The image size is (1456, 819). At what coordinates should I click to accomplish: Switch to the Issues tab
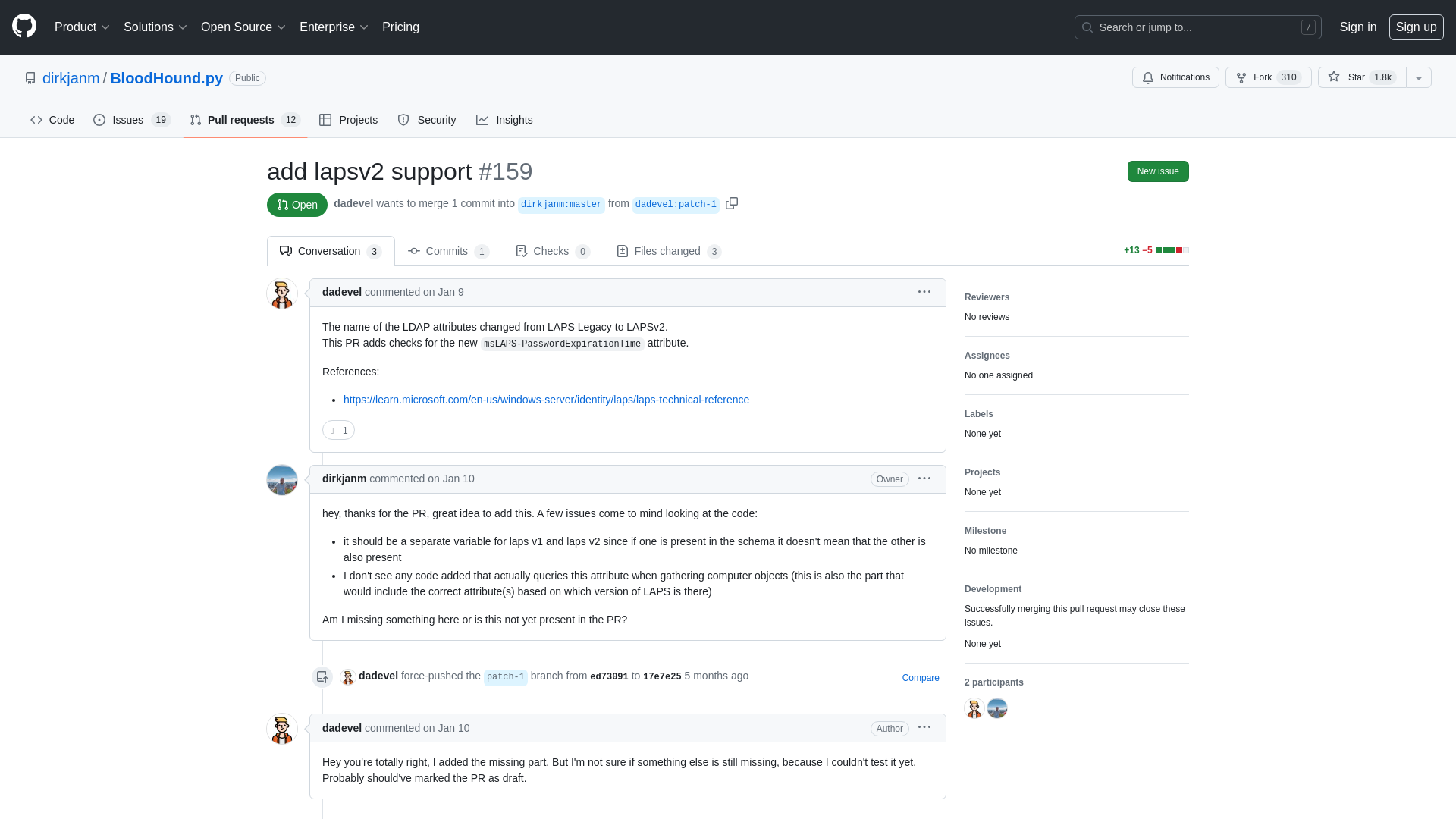[132, 120]
